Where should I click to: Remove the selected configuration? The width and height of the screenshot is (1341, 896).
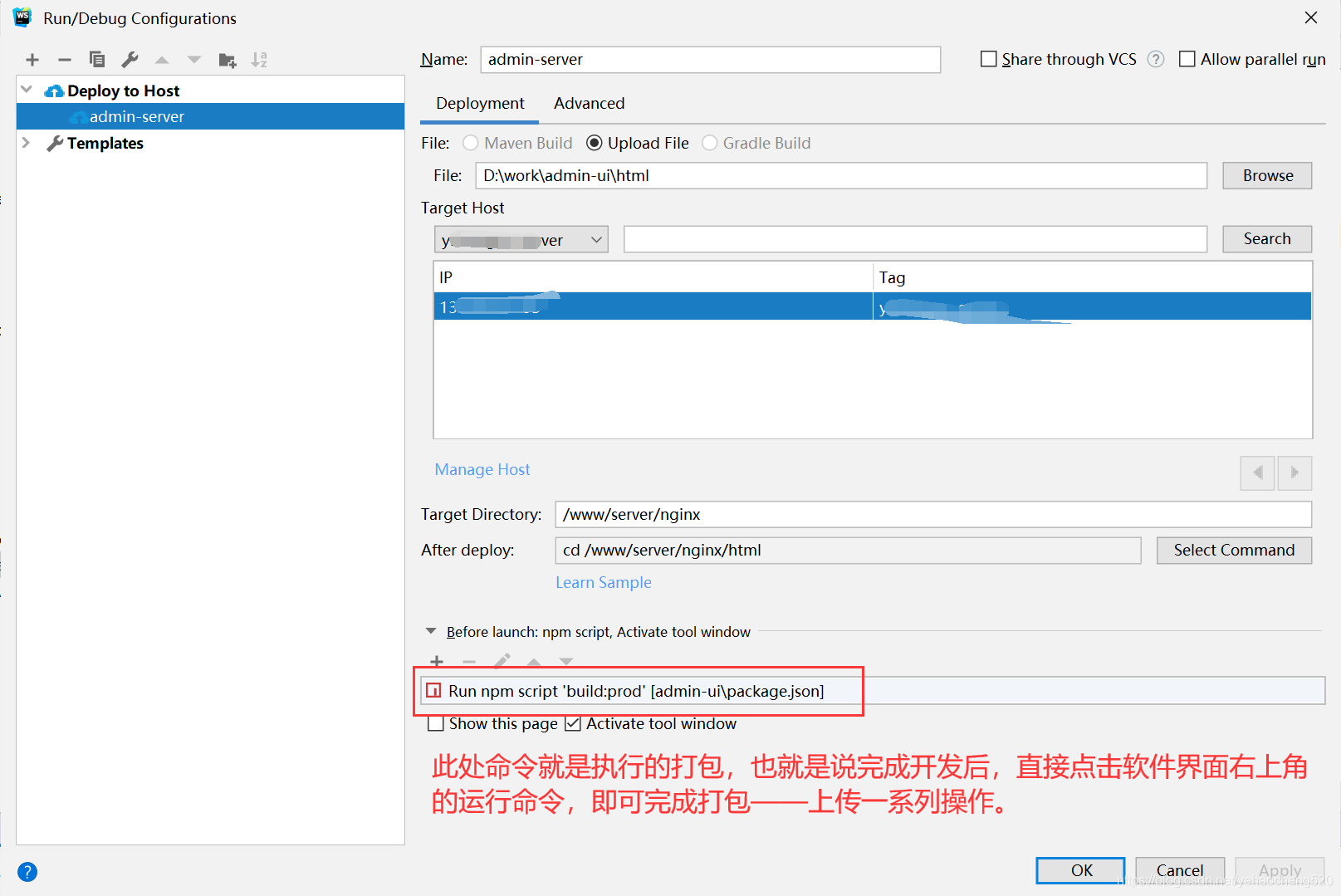65,60
